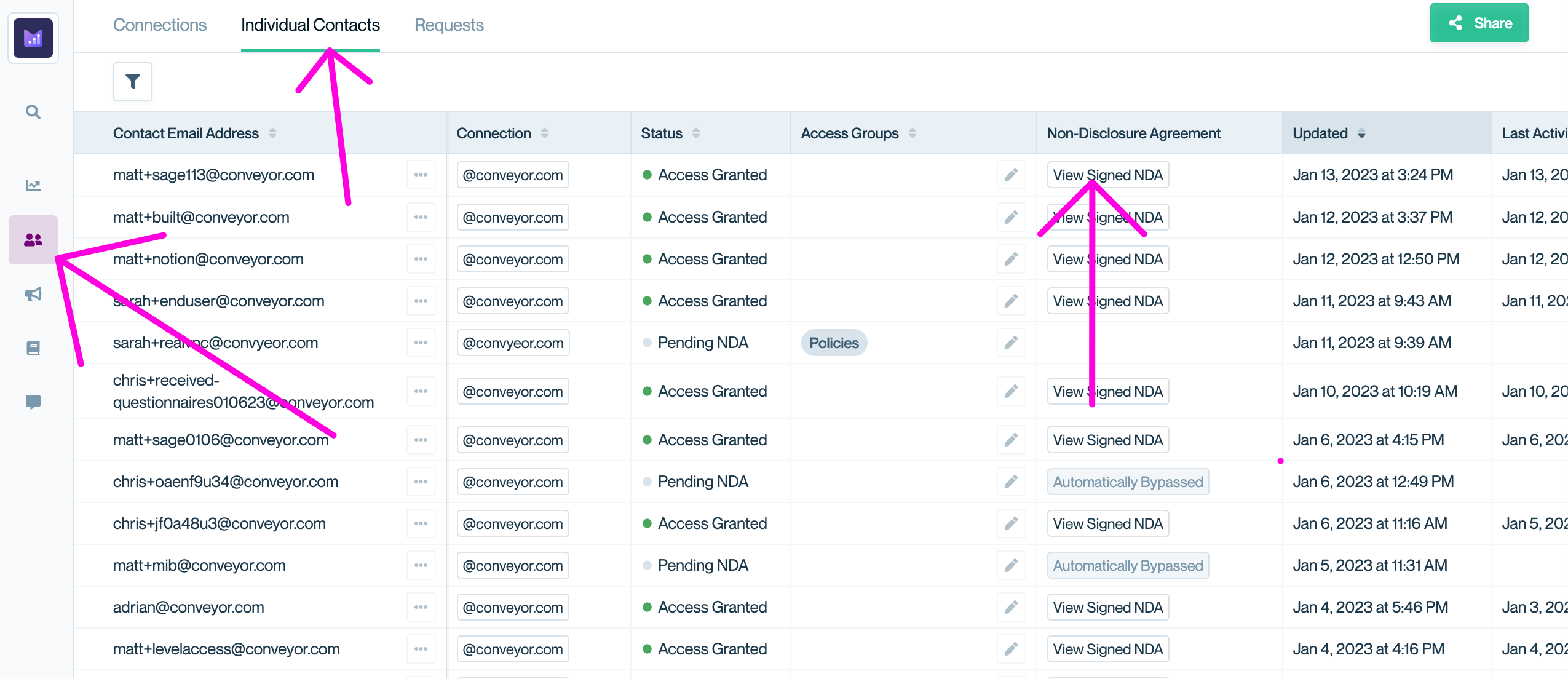Click the Policies access group tag
Image resolution: width=1568 pixels, height=679 pixels.
[x=834, y=343]
